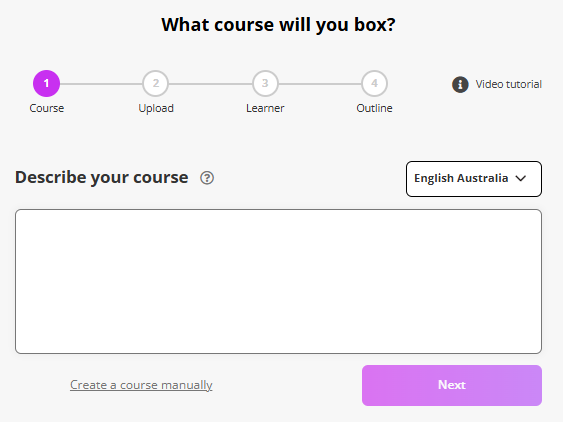Select the Learner step label
This screenshot has height=422, width=563.
pos(265,108)
